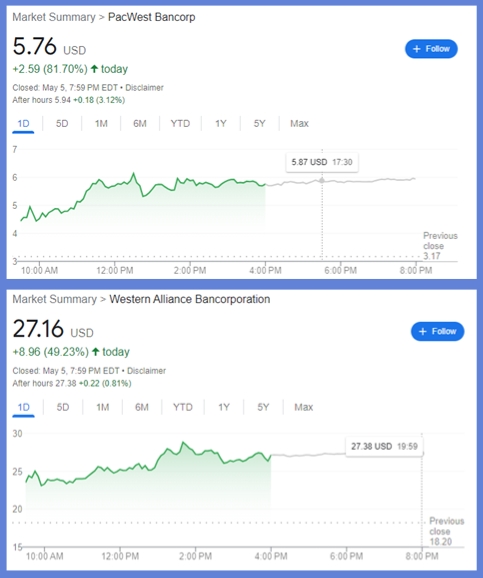483x578 pixels.
Task: Choose Max range for Western Alliance chart
Action: coord(303,407)
